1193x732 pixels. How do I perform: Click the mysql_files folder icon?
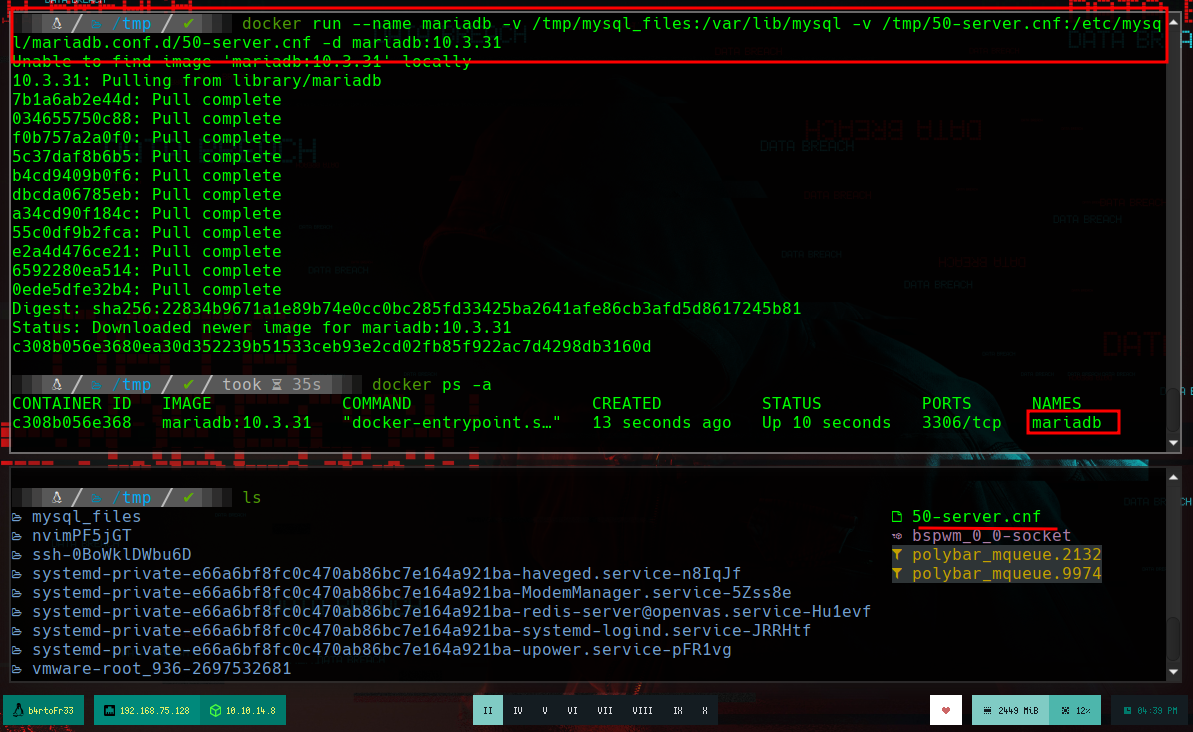(x=17, y=517)
